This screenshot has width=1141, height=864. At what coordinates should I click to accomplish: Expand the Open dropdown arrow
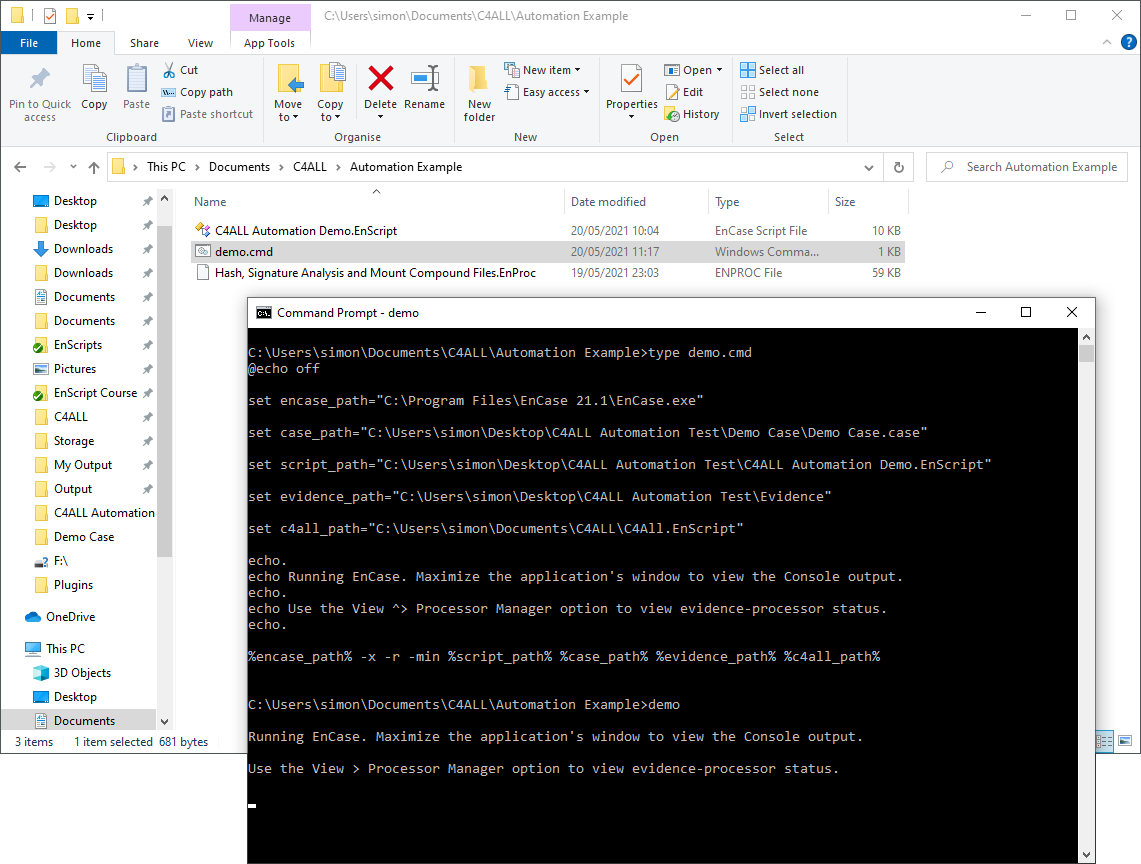pos(720,70)
